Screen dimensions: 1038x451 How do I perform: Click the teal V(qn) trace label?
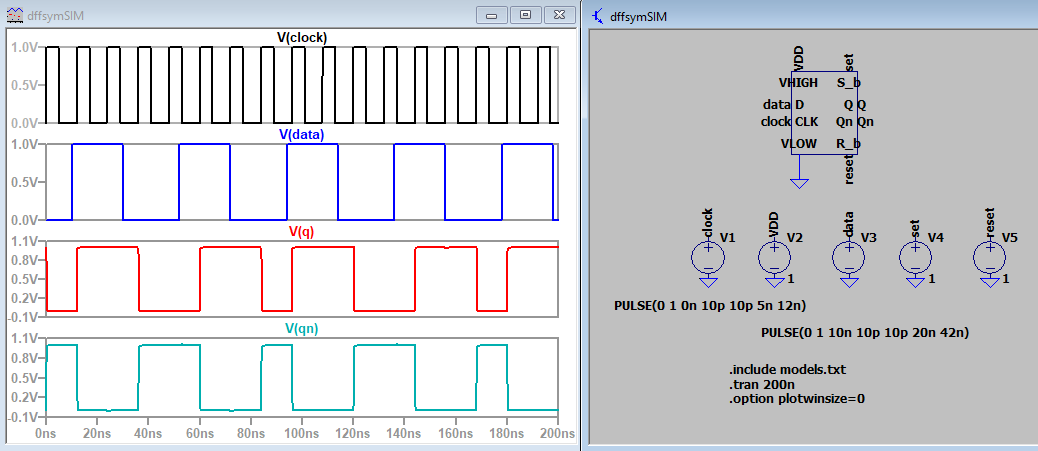click(301, 328)
